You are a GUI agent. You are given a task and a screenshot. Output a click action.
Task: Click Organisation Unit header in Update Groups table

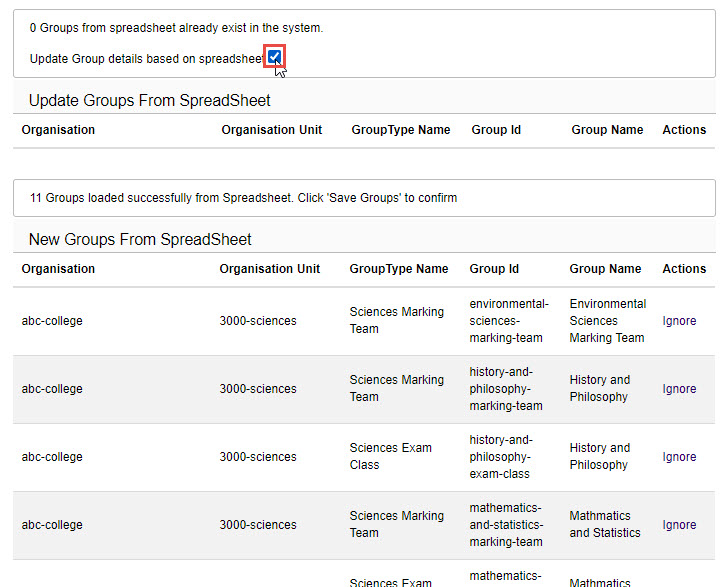(x=271, y=130)
